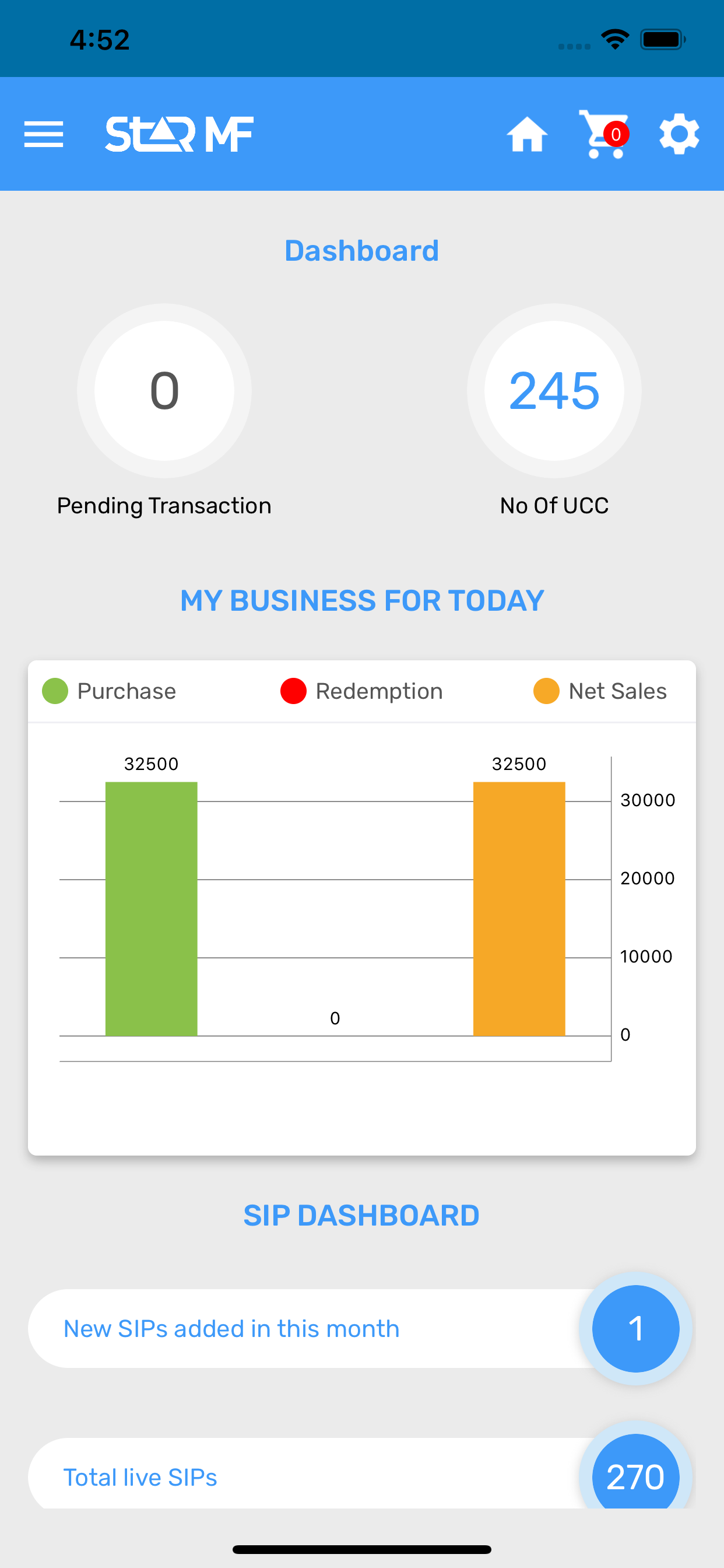724x1568 pixels.
Task: Tap the Star MF logo
Action: (180, 134)
